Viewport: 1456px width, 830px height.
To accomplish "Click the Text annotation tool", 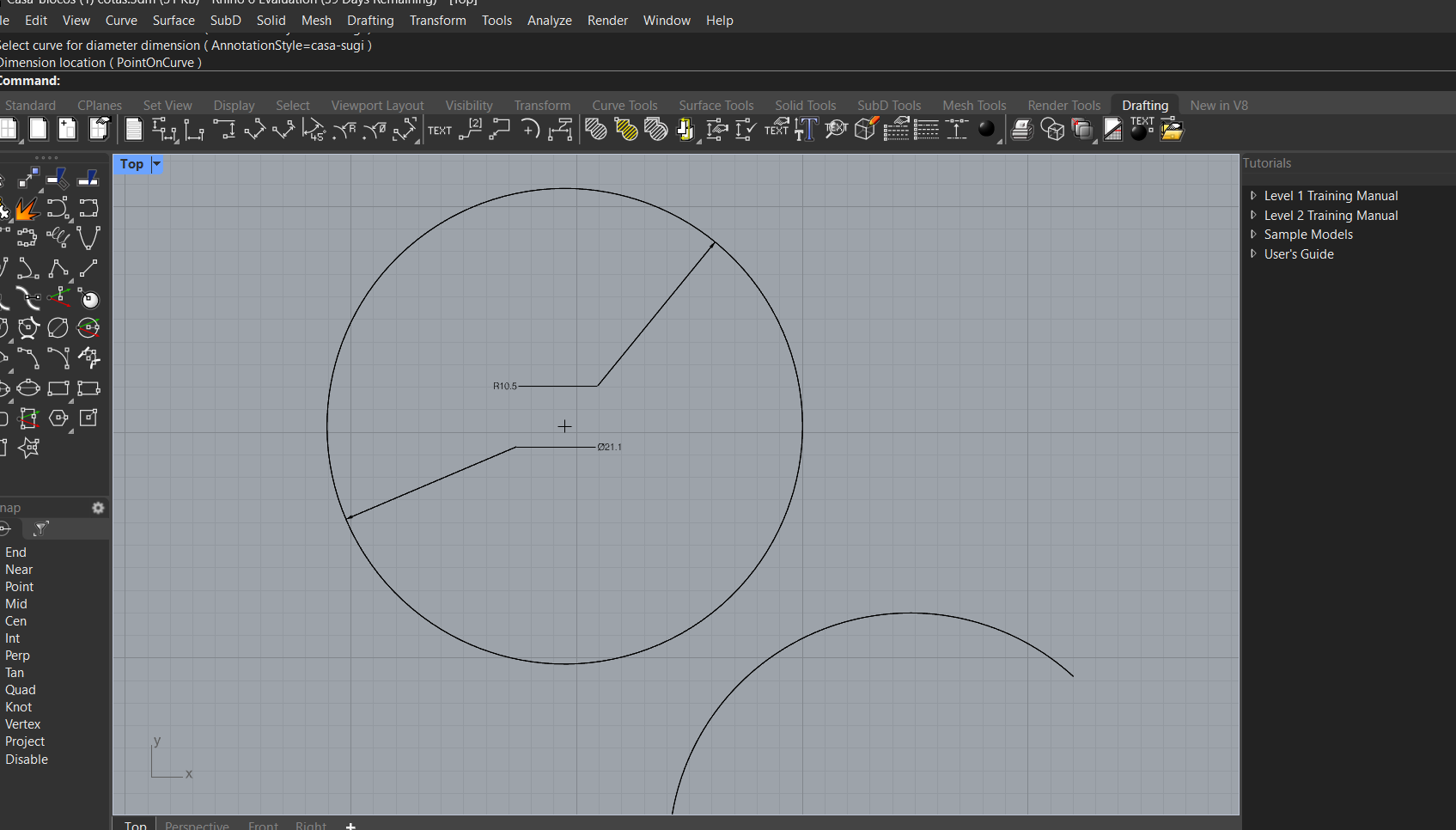I will coord(440,130).
